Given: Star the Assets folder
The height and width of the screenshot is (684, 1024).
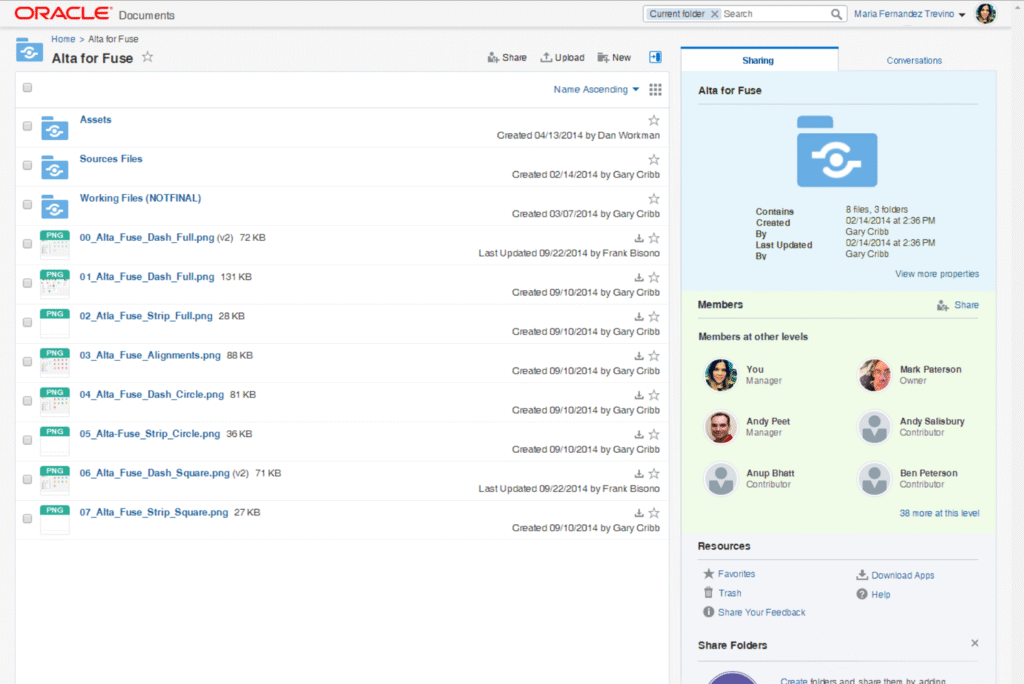Looking at the screenshot, I should pyautogui.click(x=654, y=120).
